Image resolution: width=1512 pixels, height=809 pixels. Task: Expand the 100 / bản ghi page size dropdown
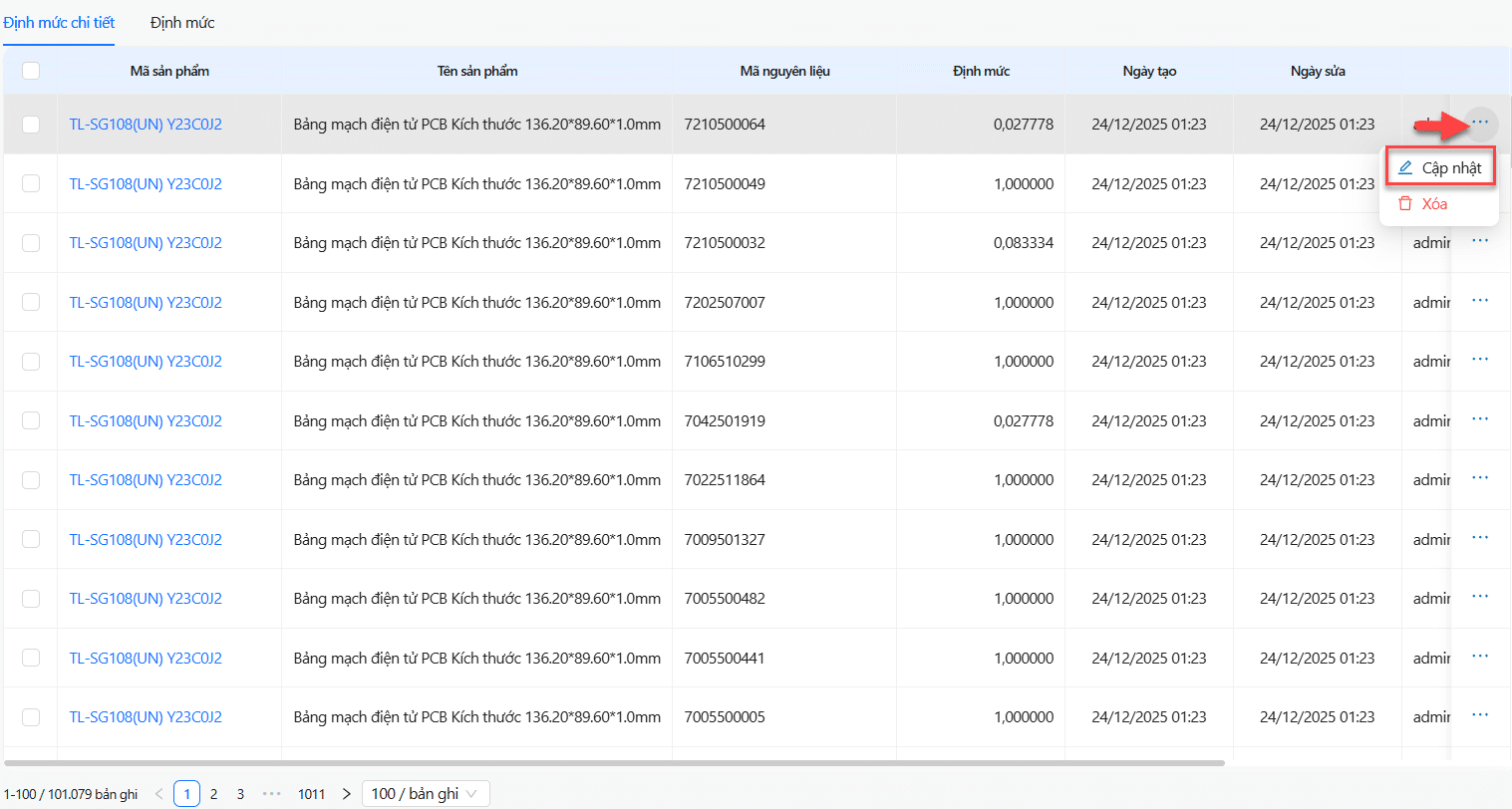[426, 794]
